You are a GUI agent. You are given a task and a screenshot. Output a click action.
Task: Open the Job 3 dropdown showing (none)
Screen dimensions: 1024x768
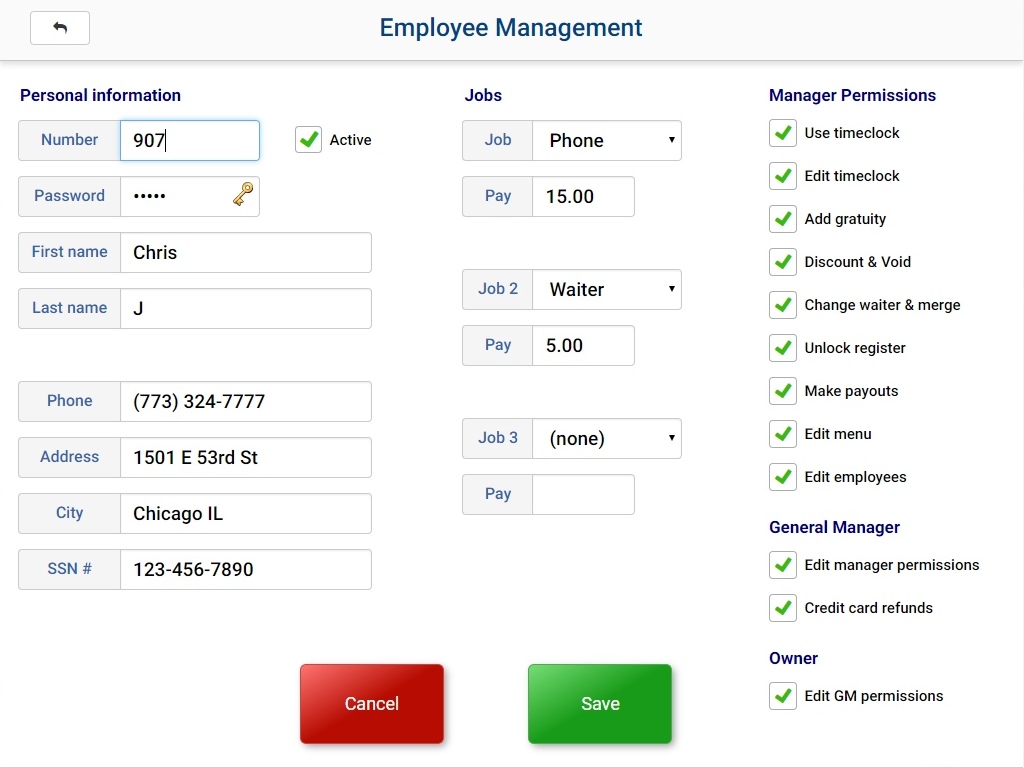[607, 438]
